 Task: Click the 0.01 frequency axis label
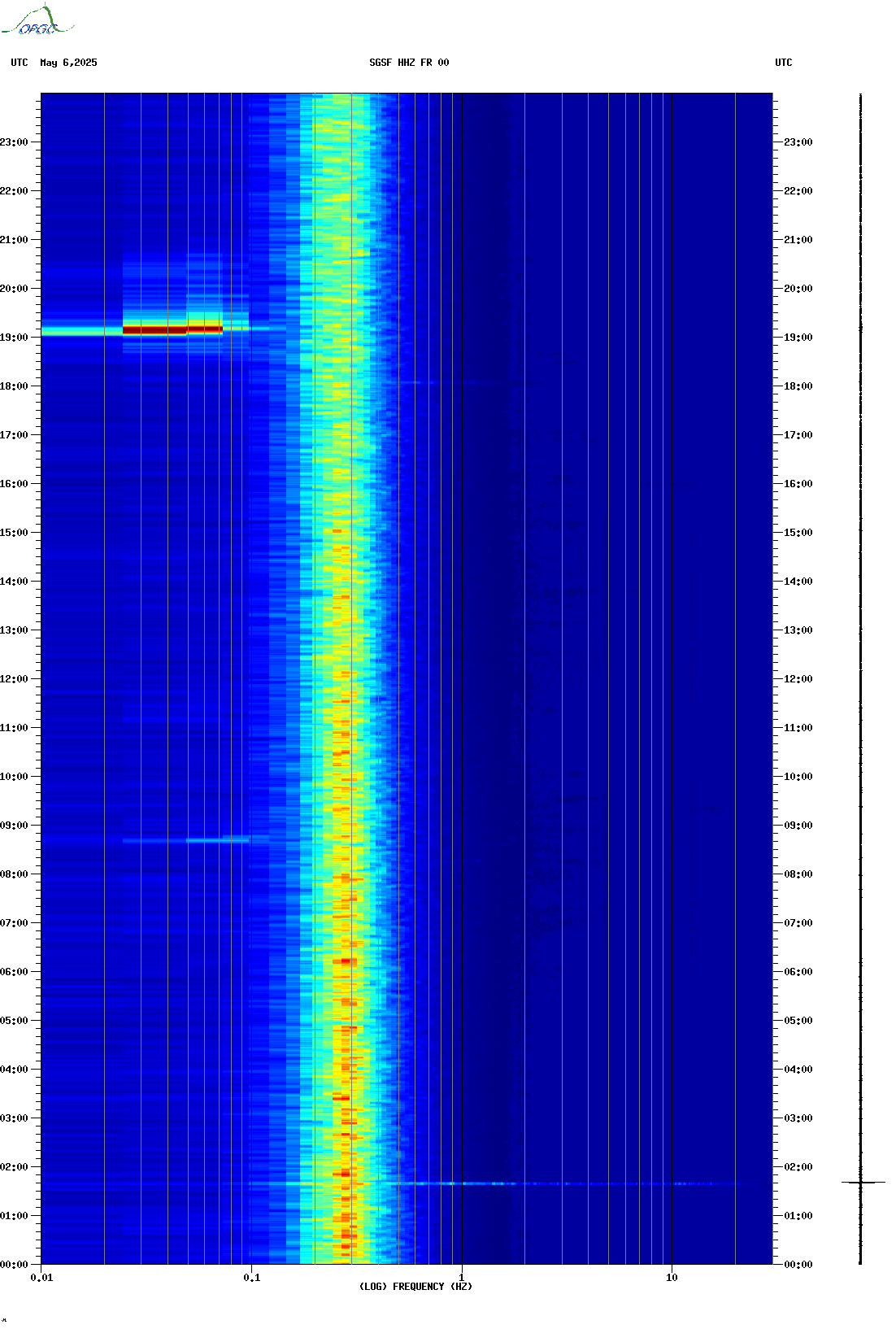pos(41,1278)
